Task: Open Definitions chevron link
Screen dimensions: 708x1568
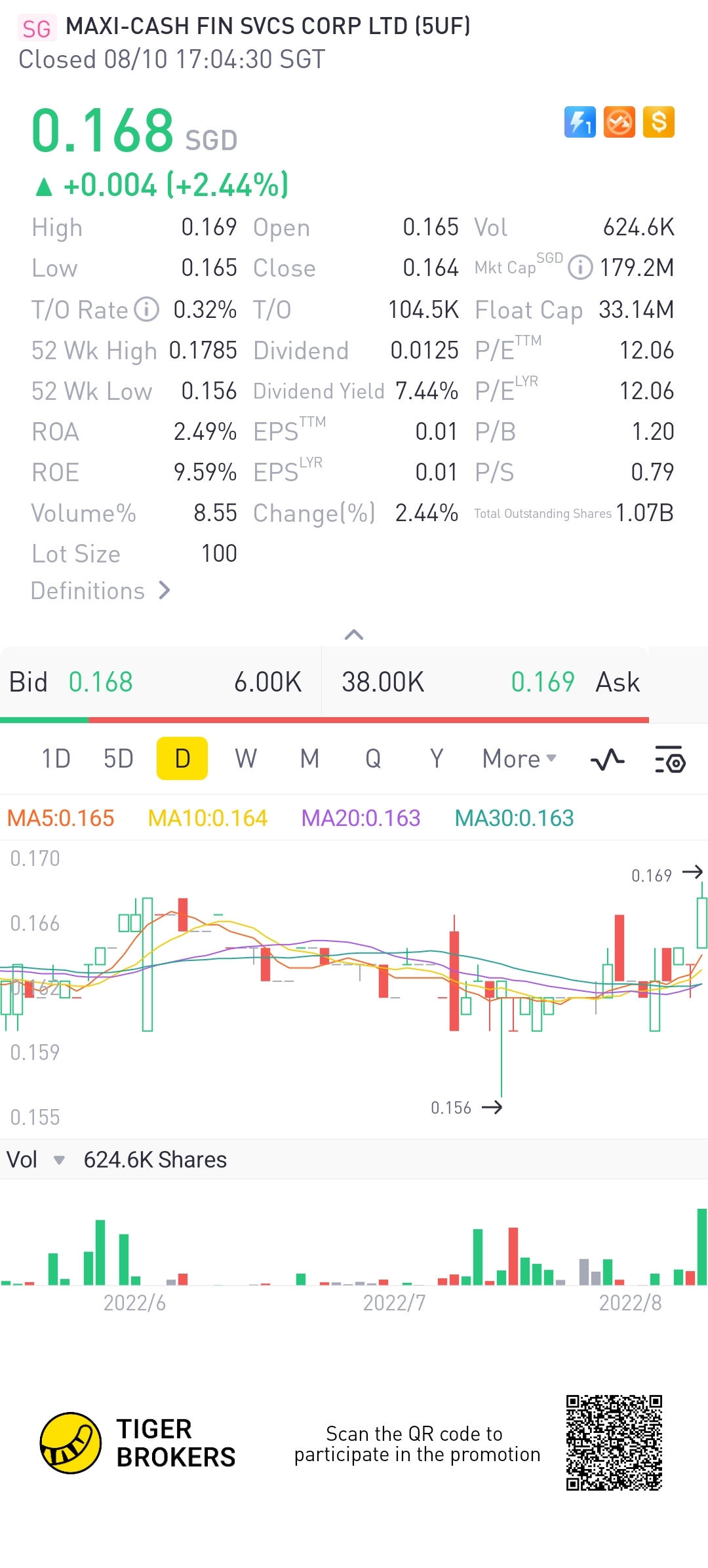Action: 101,591
